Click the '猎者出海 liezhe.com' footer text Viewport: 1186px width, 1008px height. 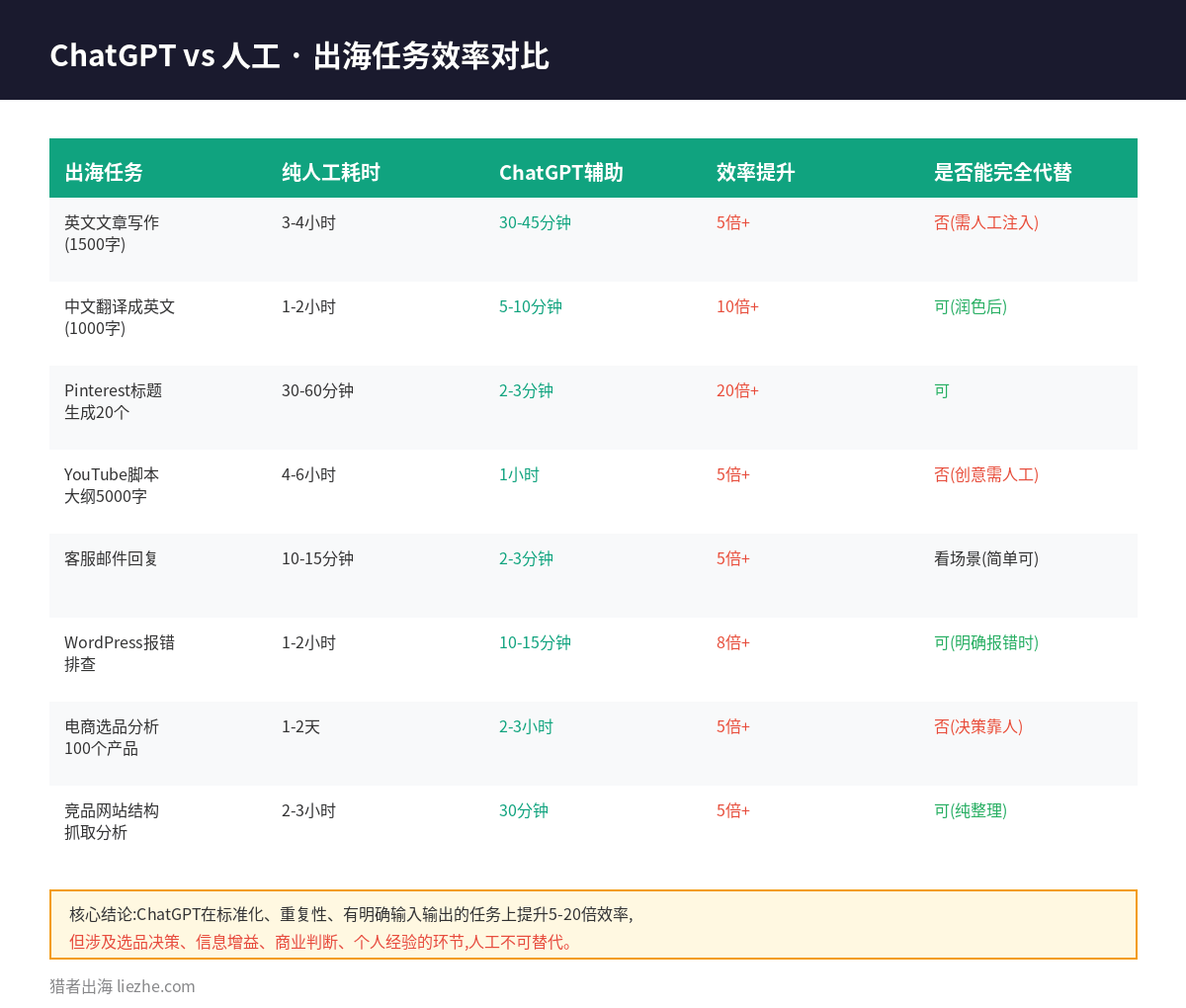tap(123, 986)
